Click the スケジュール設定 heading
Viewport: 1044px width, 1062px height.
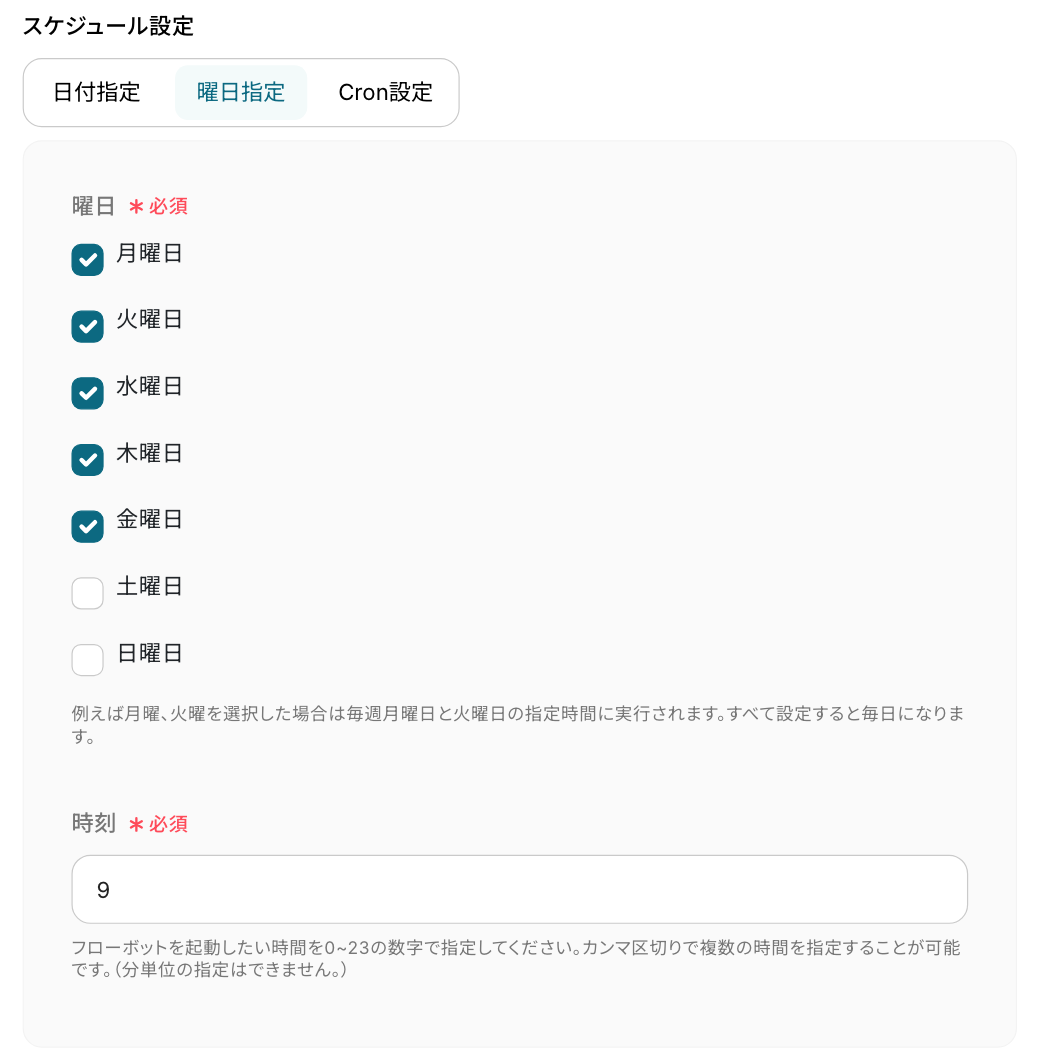pyautogui.click(x=108, y=26)
